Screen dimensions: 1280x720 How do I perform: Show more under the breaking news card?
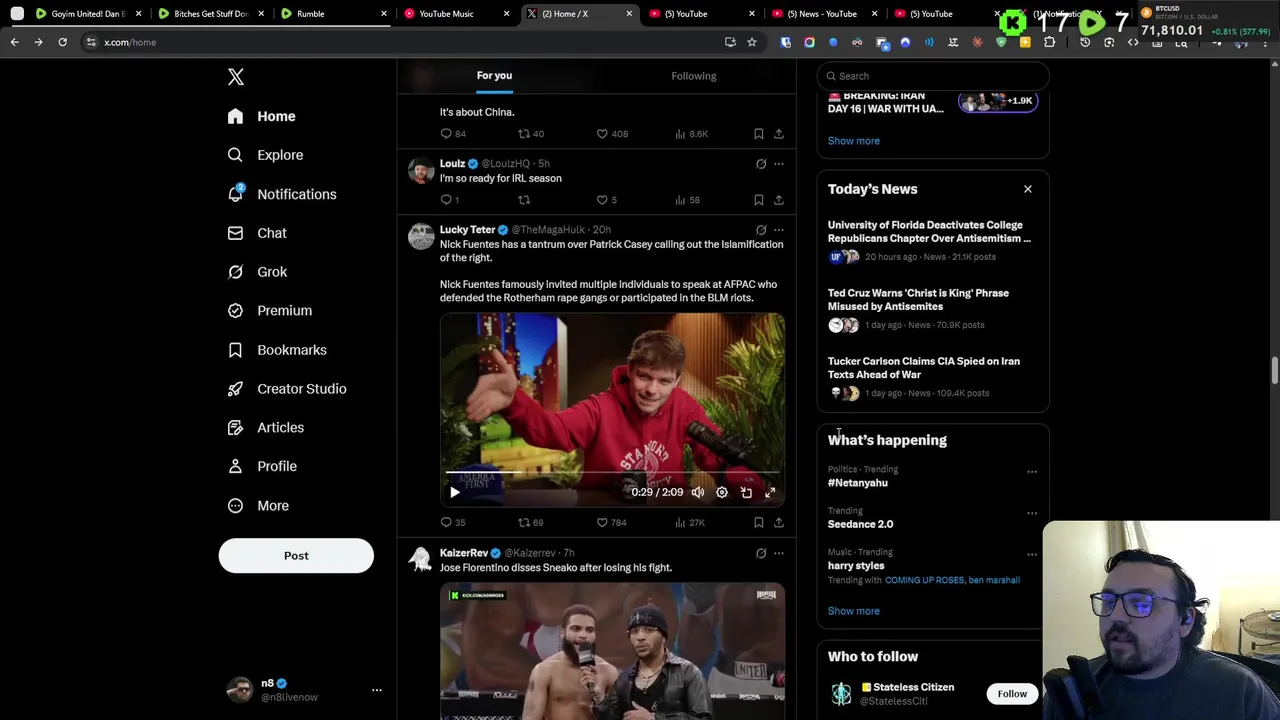tap(854, 141)
